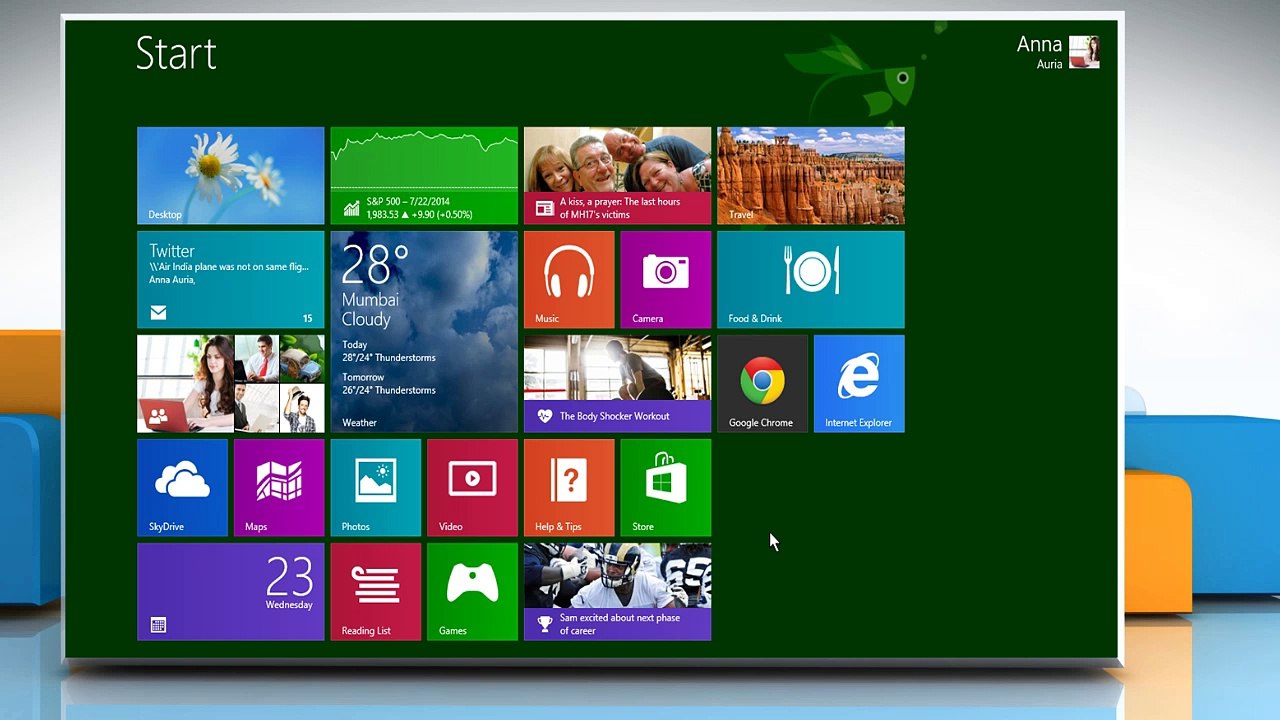Launch Internet Explorer
This screenshot has width=1280, height=720.
pos(859,384)
